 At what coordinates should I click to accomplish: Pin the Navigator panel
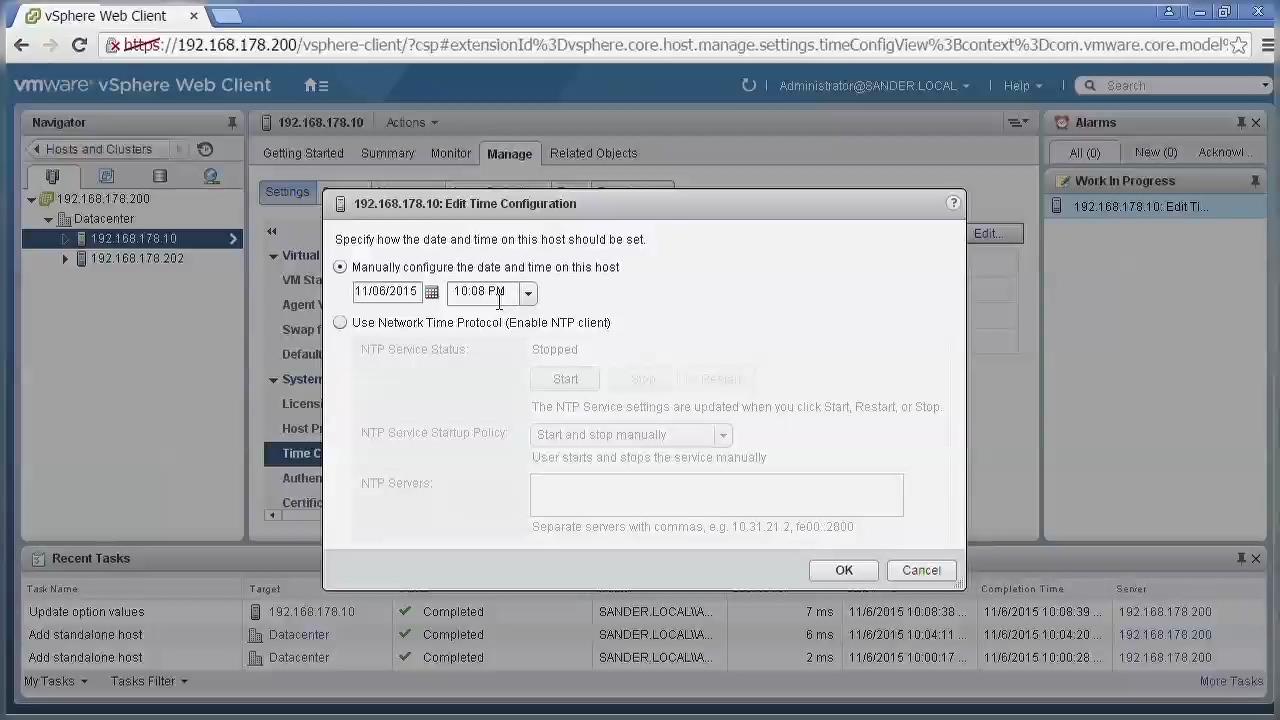click(232, 122)
